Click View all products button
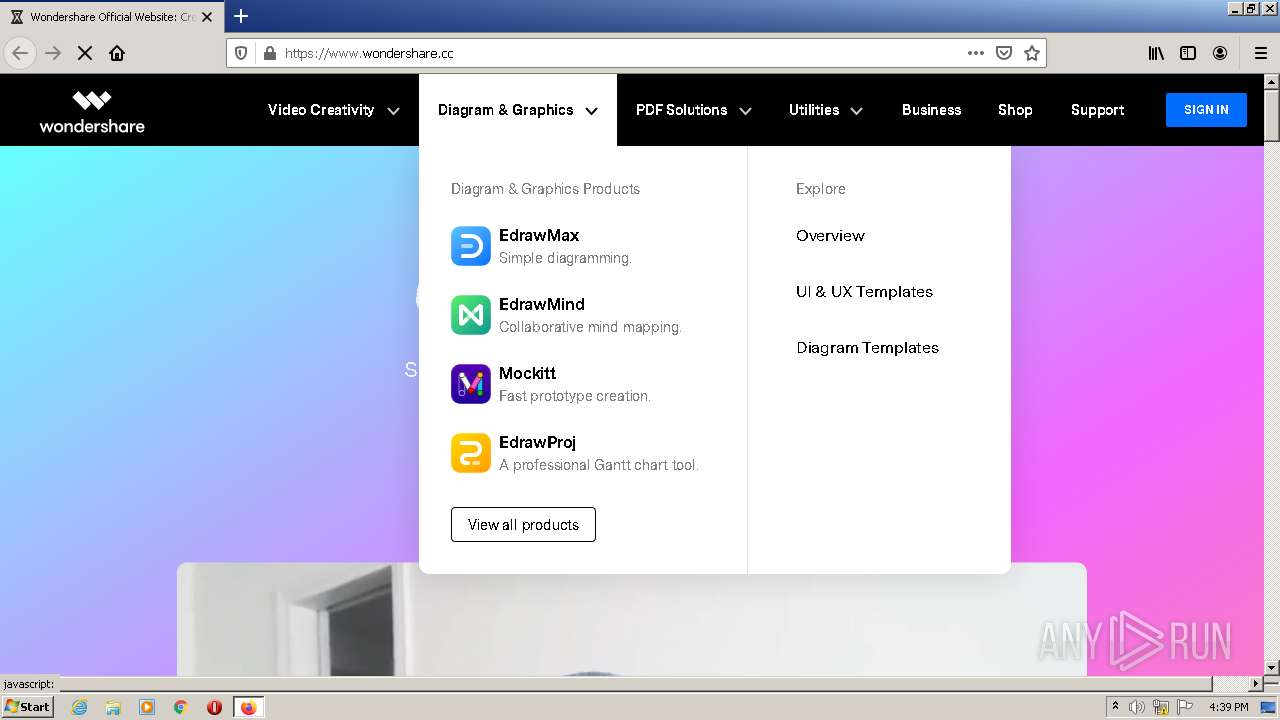1280x720 pixels. click(x=523, y=525)
